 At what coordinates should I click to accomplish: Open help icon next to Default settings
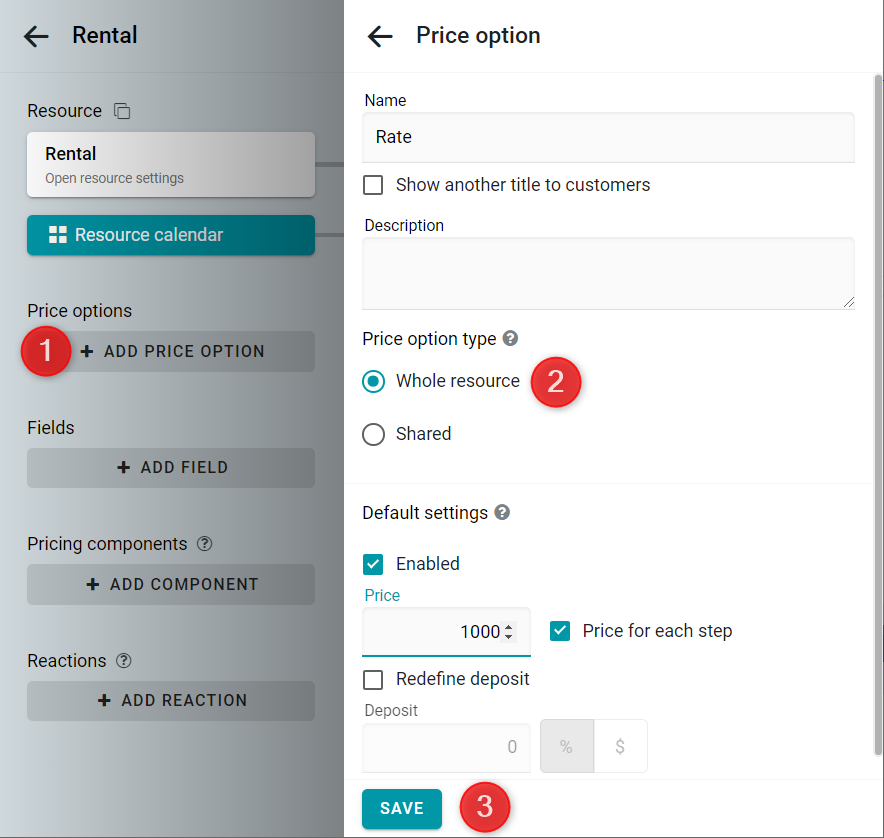[502, 512]
